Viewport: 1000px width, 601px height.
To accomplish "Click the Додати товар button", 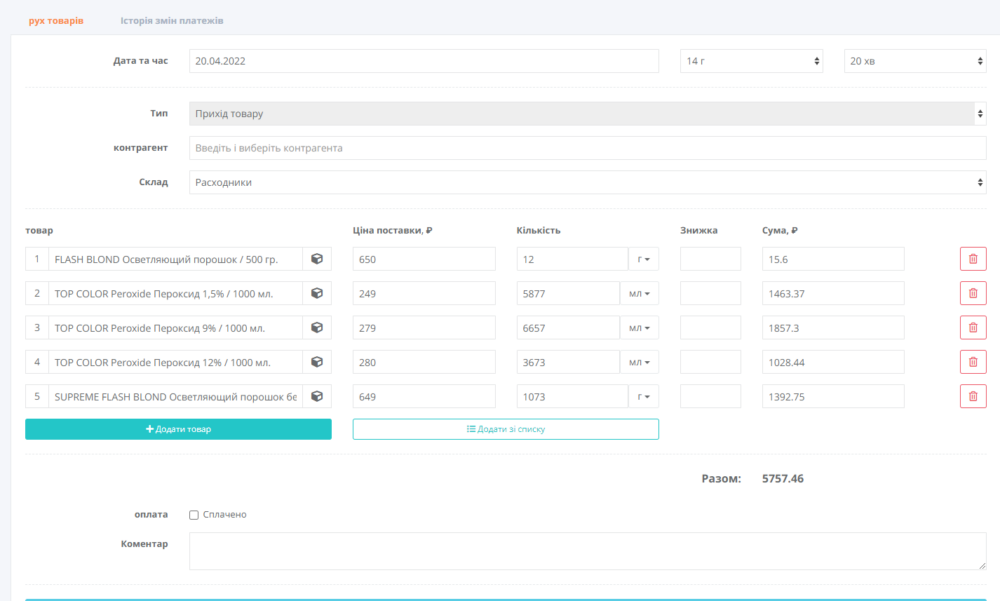I will coord(178,429).
